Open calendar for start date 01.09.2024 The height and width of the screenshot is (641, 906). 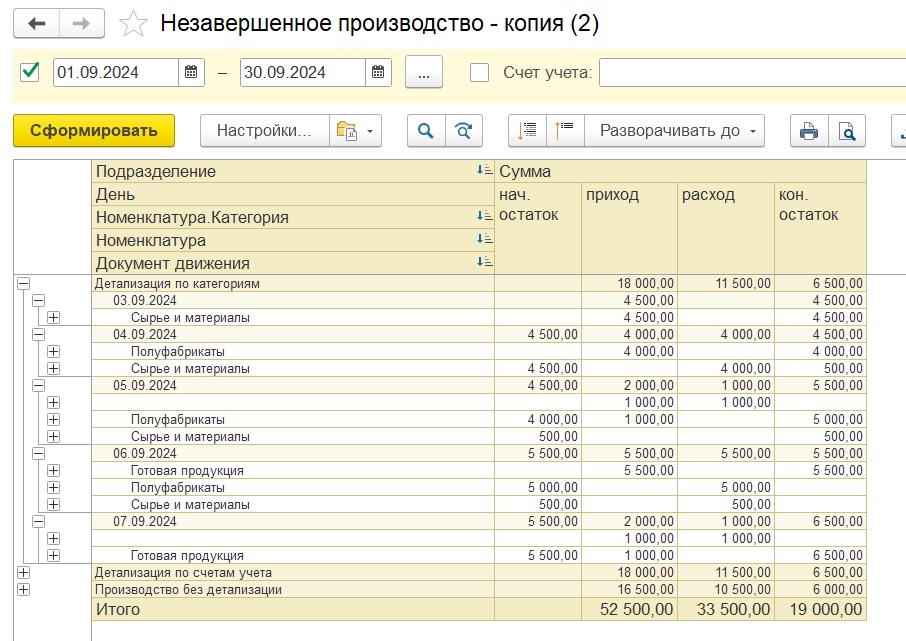pos(191,72)
